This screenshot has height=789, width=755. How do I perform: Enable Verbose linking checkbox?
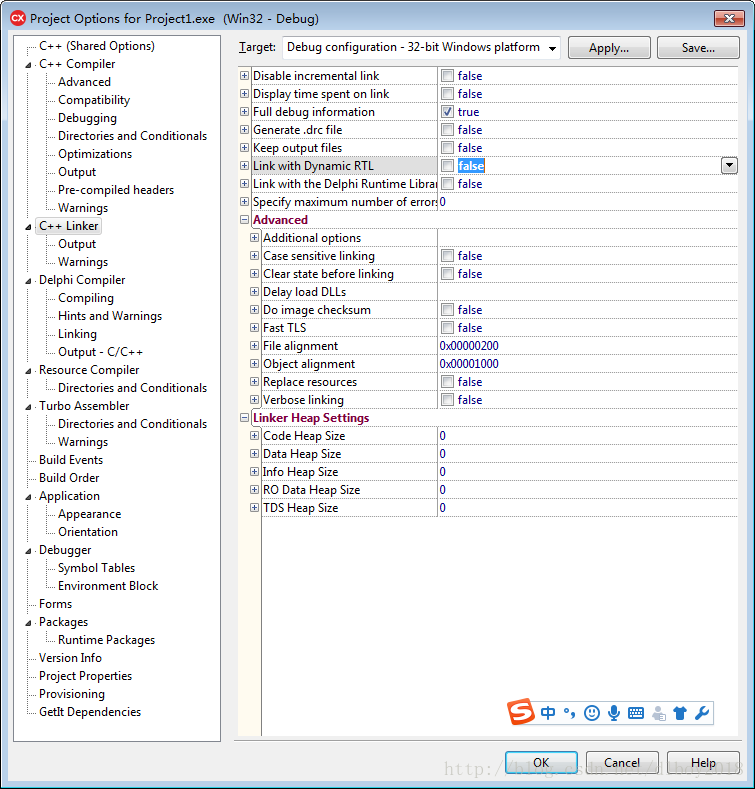click(447, 400)
